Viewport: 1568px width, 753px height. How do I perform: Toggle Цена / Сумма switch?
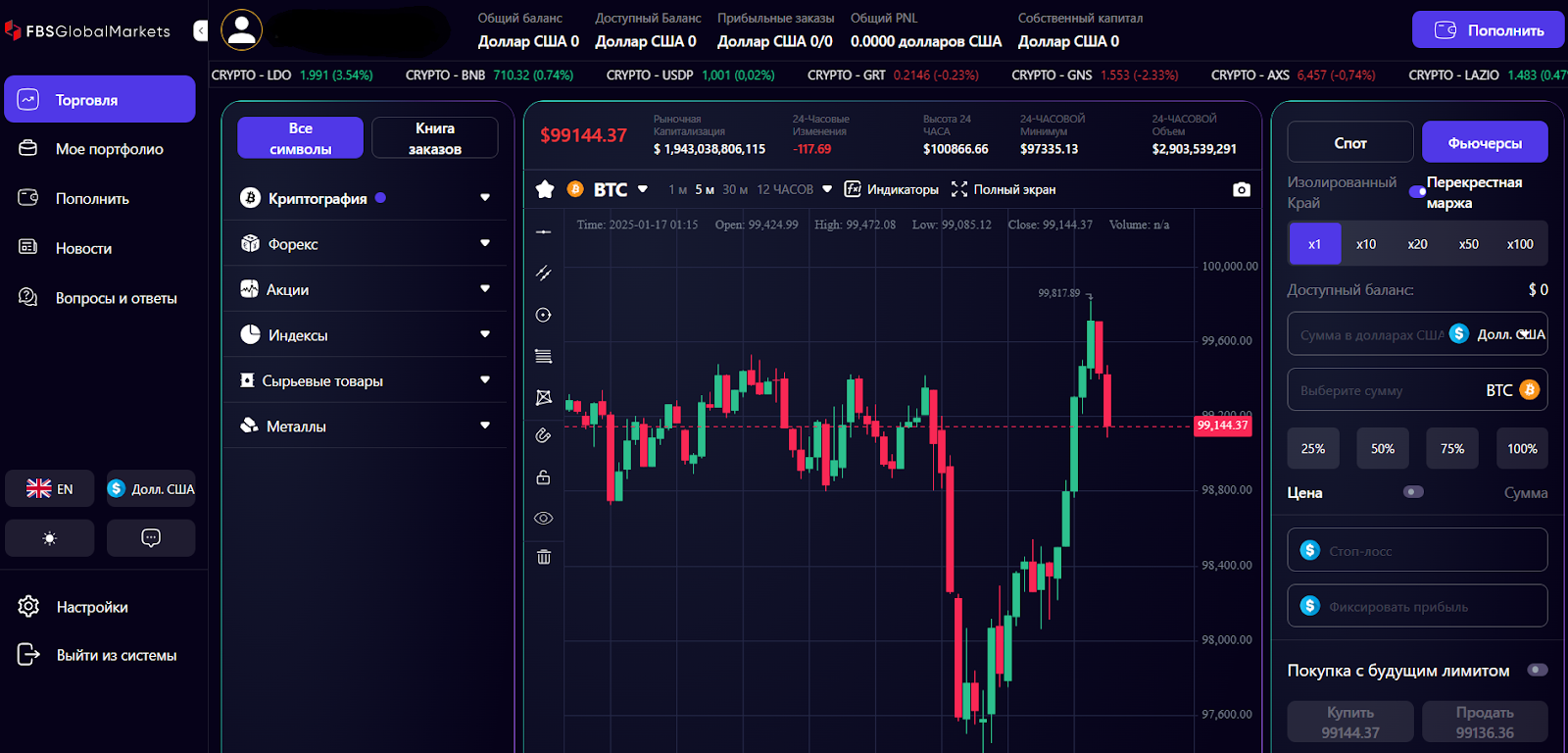click(x=1413, y=491)
